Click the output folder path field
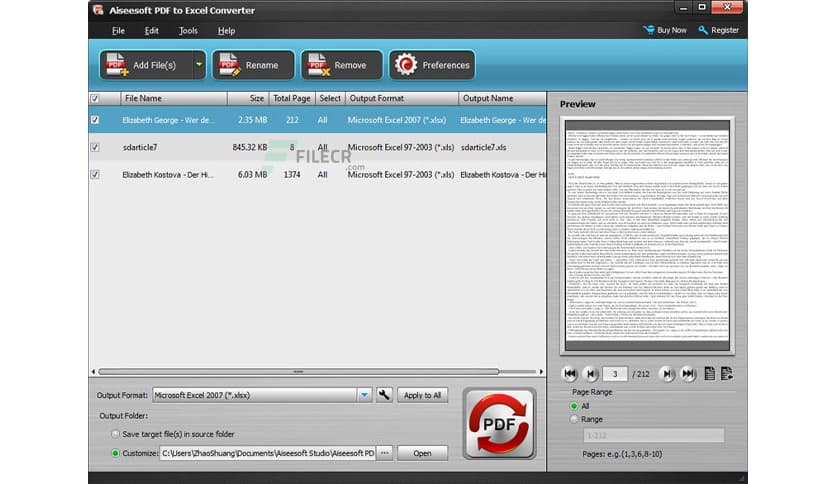 267,453
